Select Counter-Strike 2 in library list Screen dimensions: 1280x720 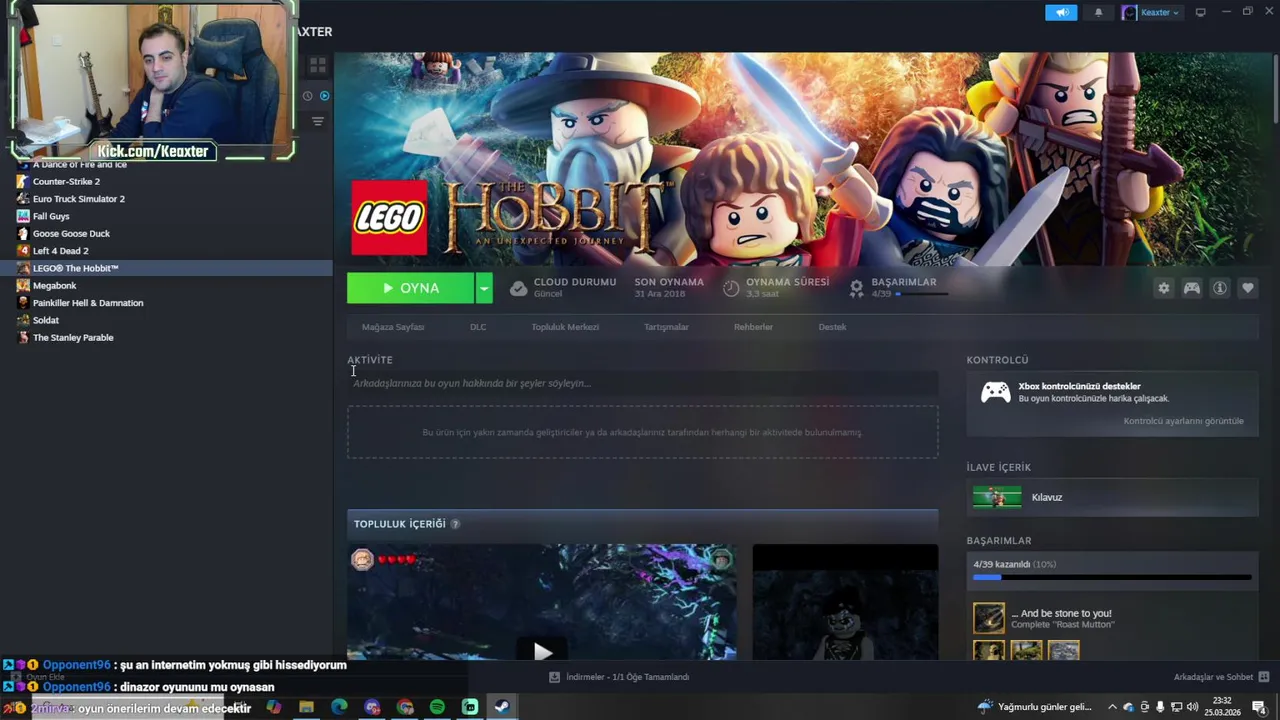[166, 181]
